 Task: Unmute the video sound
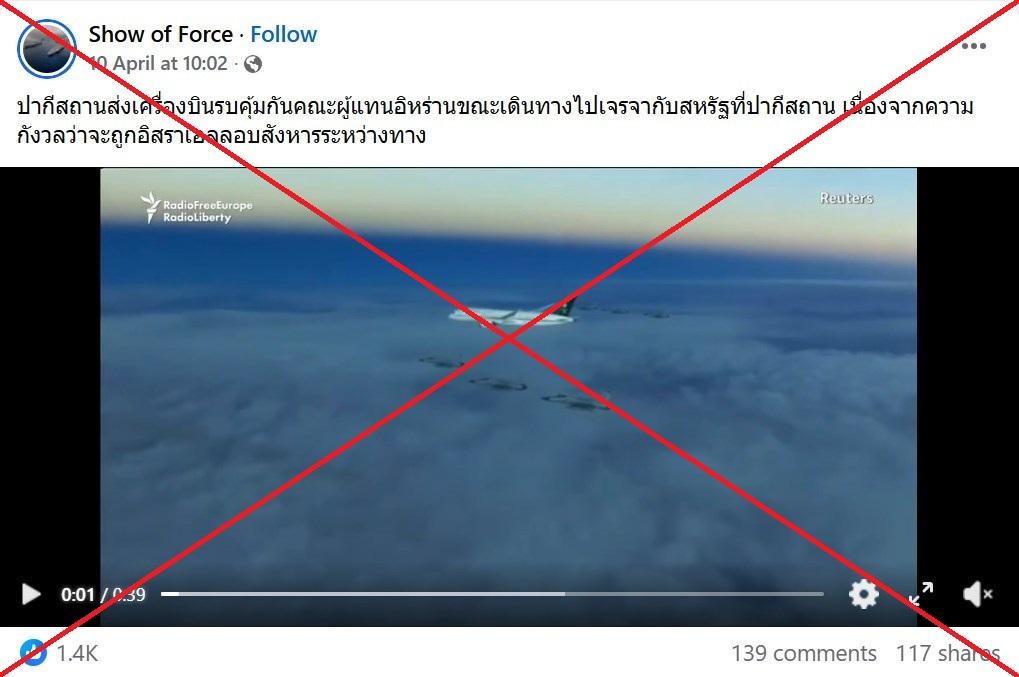977,594
